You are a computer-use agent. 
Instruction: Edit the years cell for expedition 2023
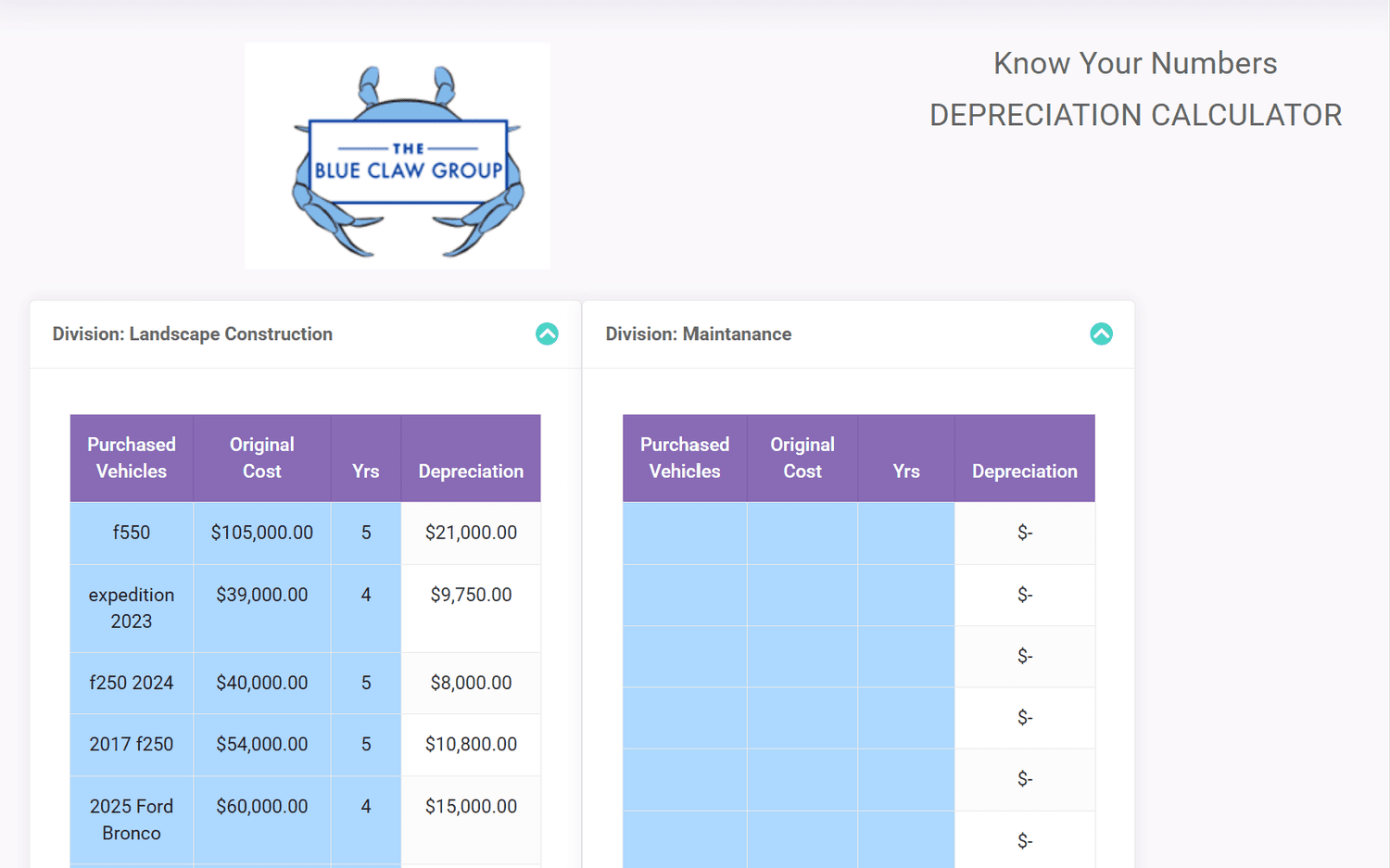point(366,608)
